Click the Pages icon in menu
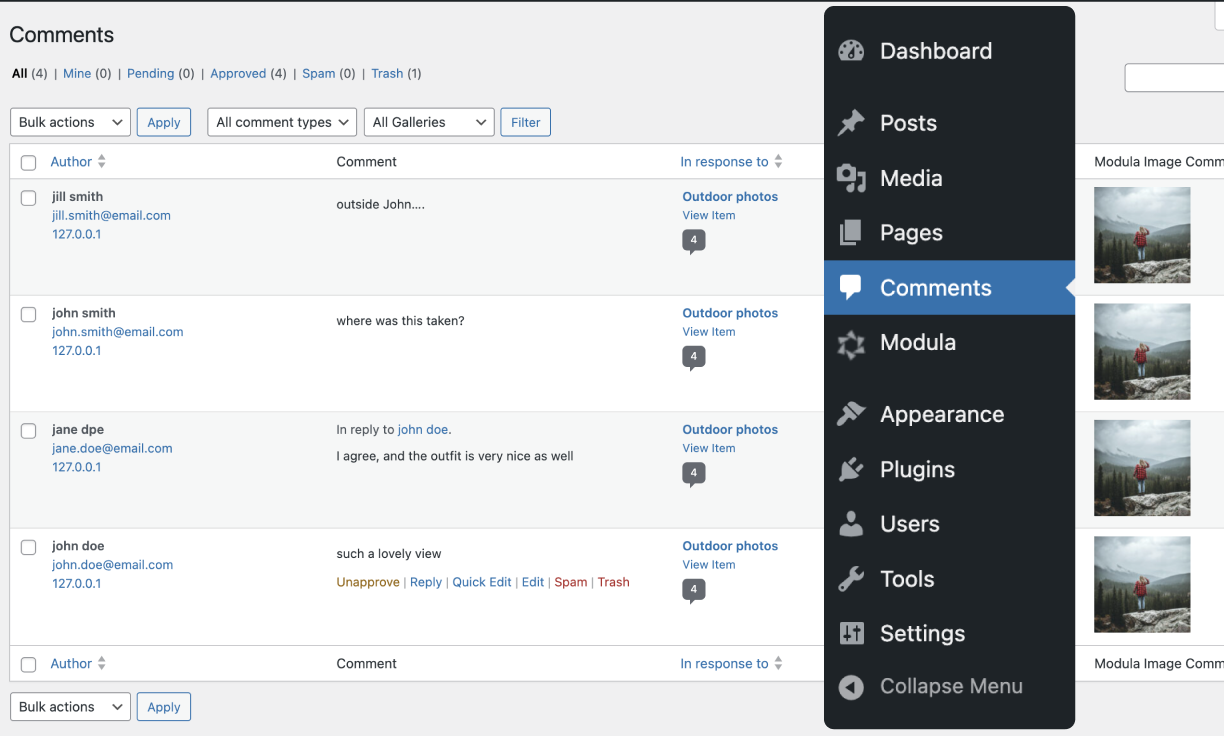Image resolution: width=1224 pixels, height=736 pixels. pyautogui.click(x=851, y=233)
